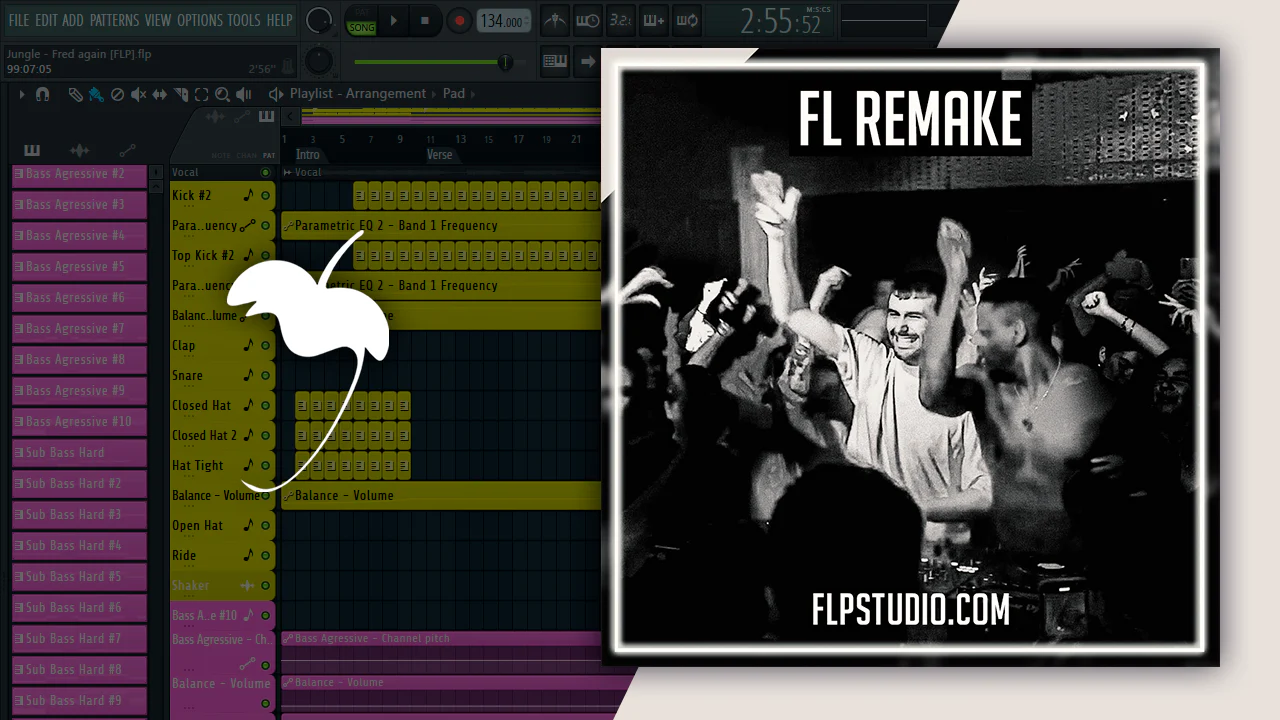The image size is (1280, 720).
Task: Click the Kick #2 track note icon
Action: tap(248, 196)
